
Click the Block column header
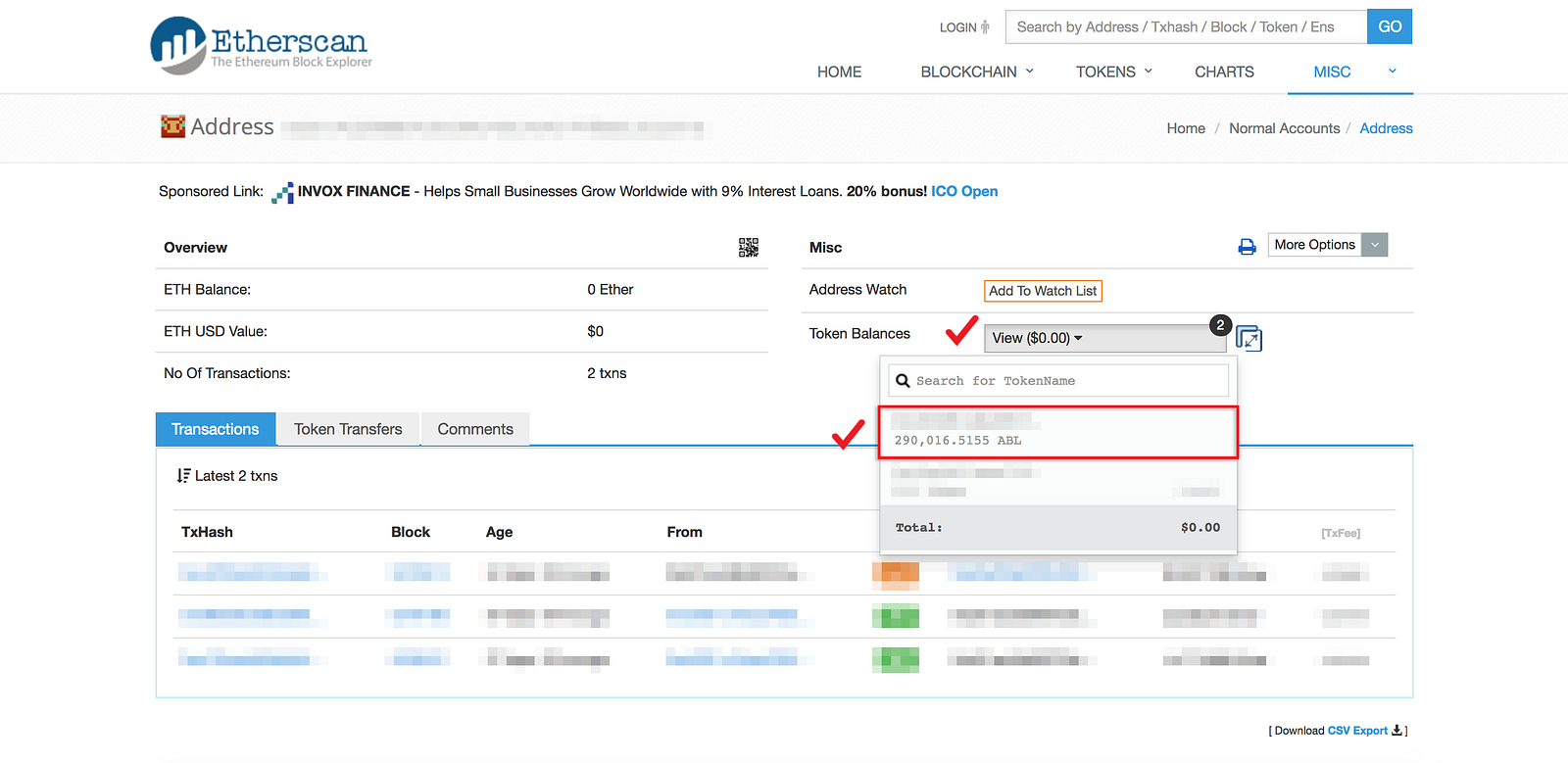point(411,532)
